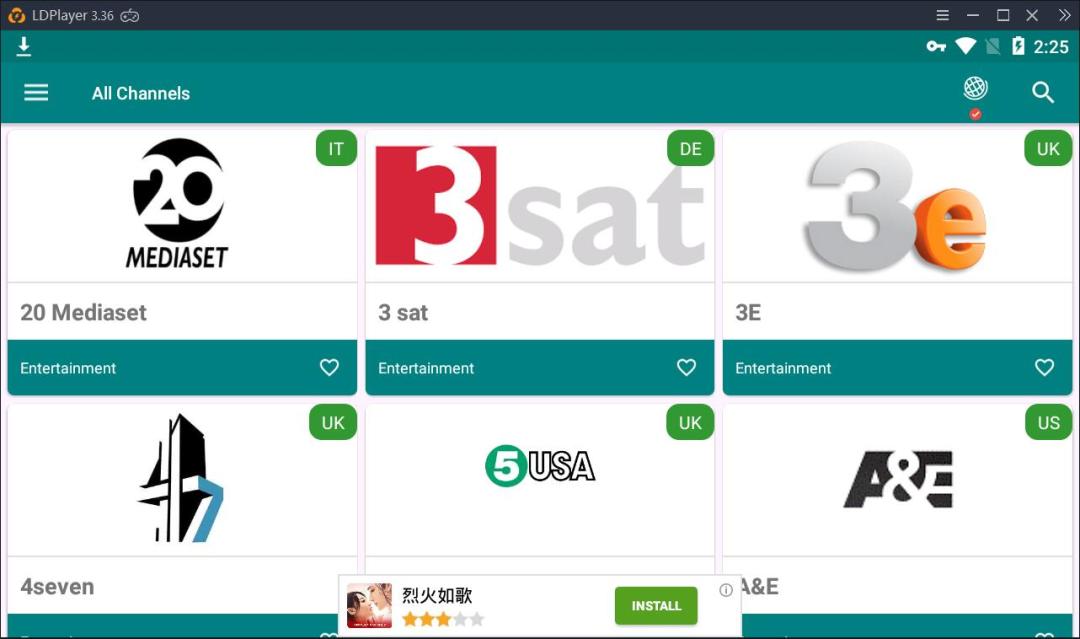
Task: Tap the 2:25 clock in status bar
Action: (1051, 47)
